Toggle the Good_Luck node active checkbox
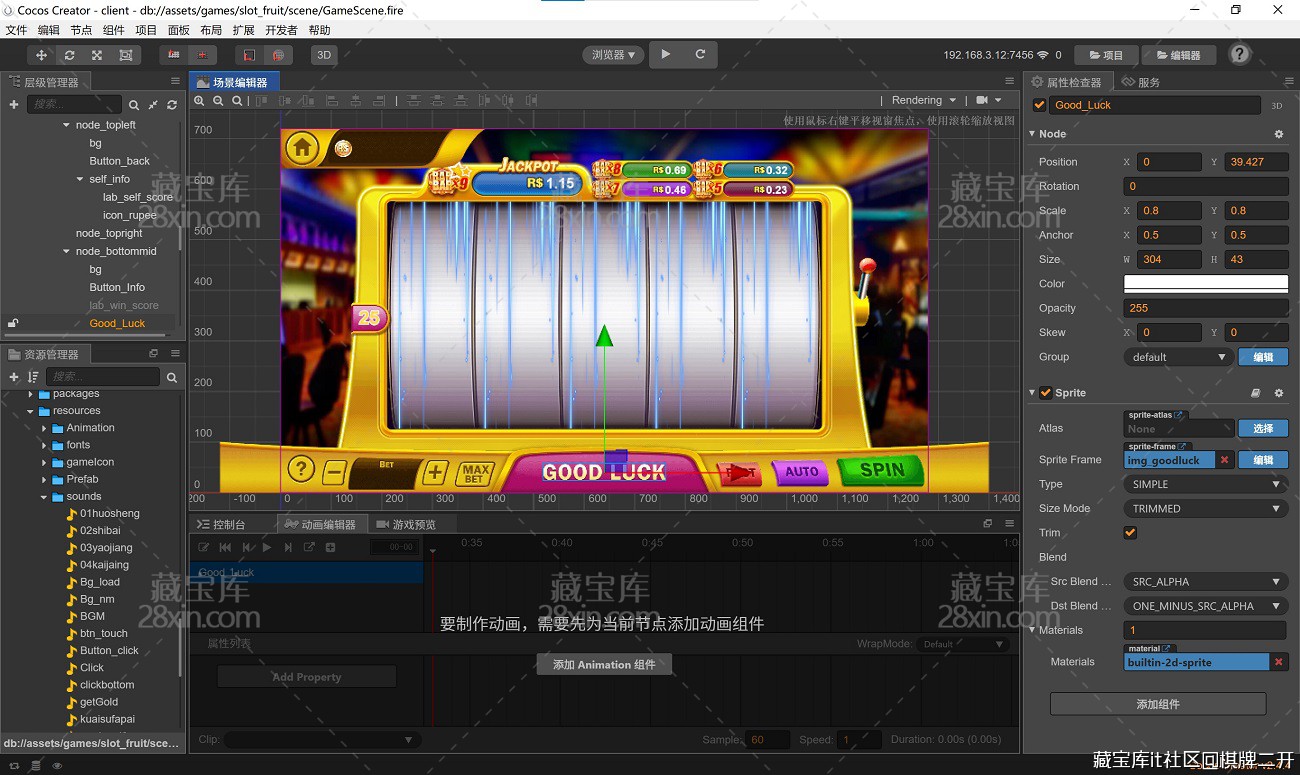This screenshot has width=1300, height=775. [1039, 105]
